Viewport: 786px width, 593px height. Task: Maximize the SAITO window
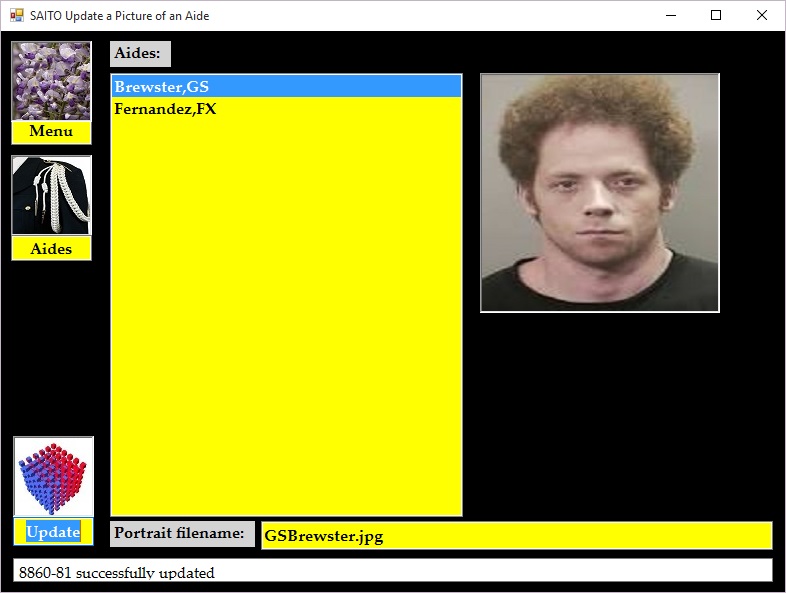[716, 16]
